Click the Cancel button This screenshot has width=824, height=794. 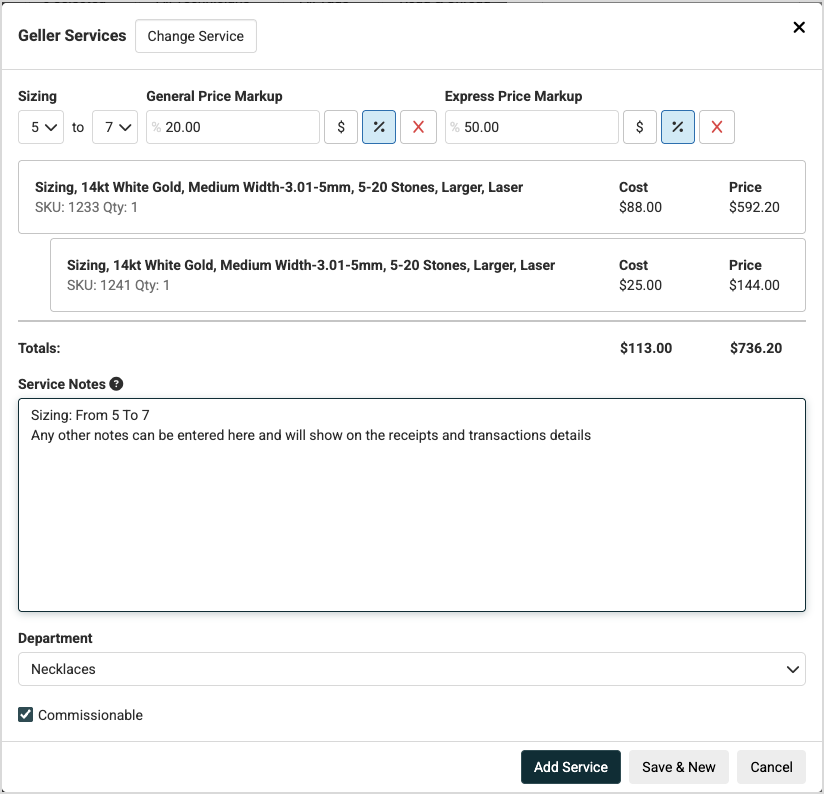click(771, 767)
